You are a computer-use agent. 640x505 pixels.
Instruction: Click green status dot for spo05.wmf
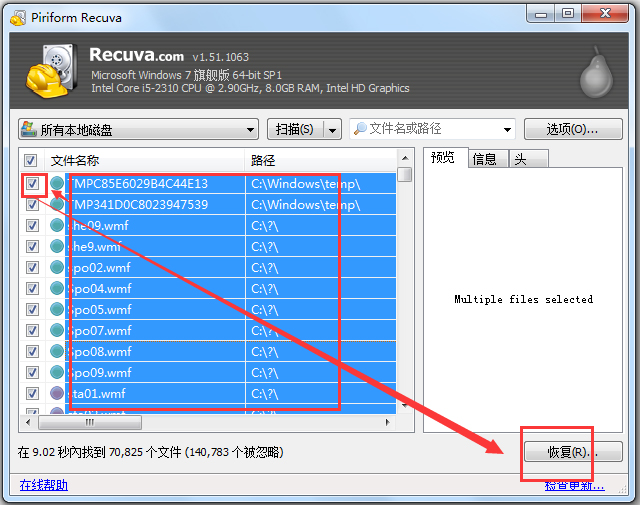[57, 309]
